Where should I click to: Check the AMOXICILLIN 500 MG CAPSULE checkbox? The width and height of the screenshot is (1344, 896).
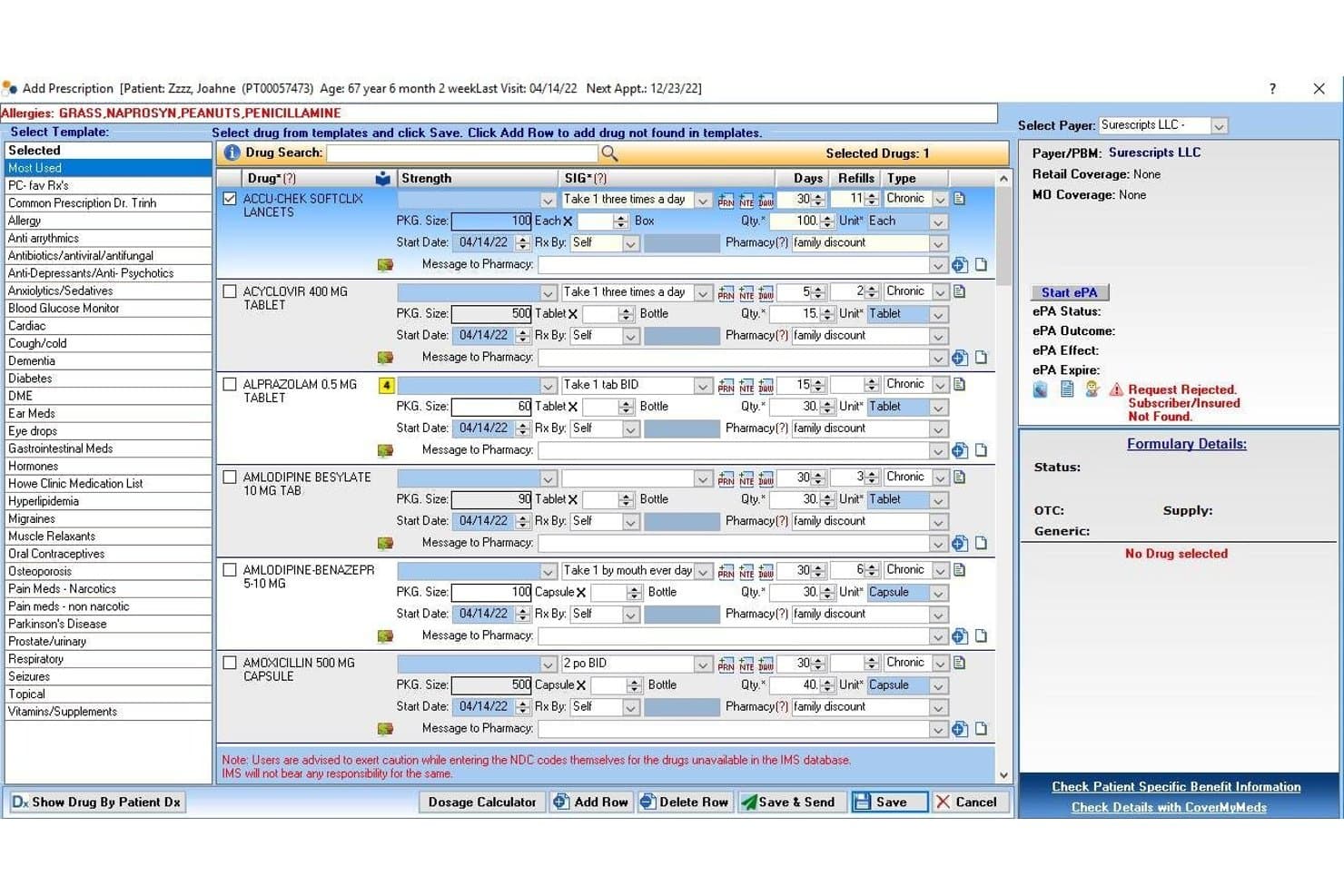(x=230, y=663)
